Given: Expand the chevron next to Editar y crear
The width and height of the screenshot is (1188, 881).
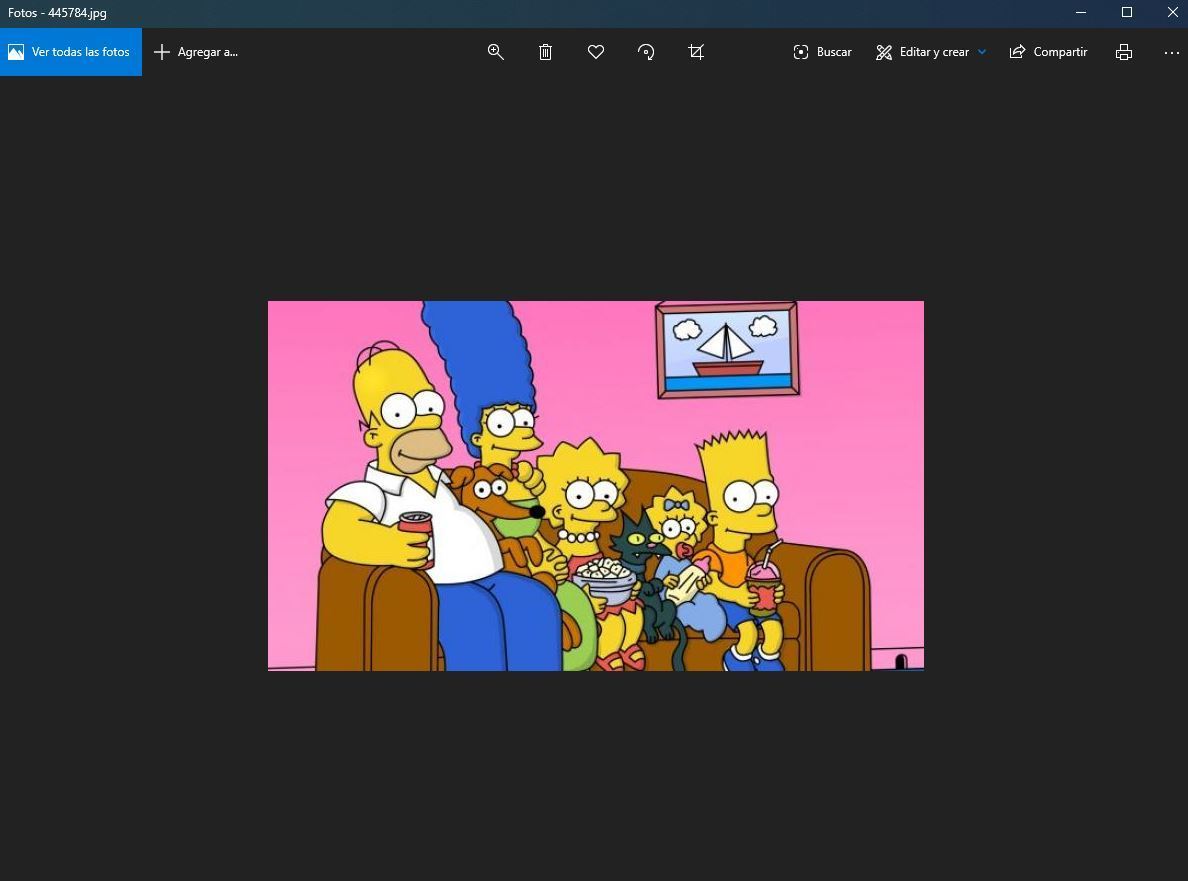Looking at the screenshot, I should coord(982,52).
